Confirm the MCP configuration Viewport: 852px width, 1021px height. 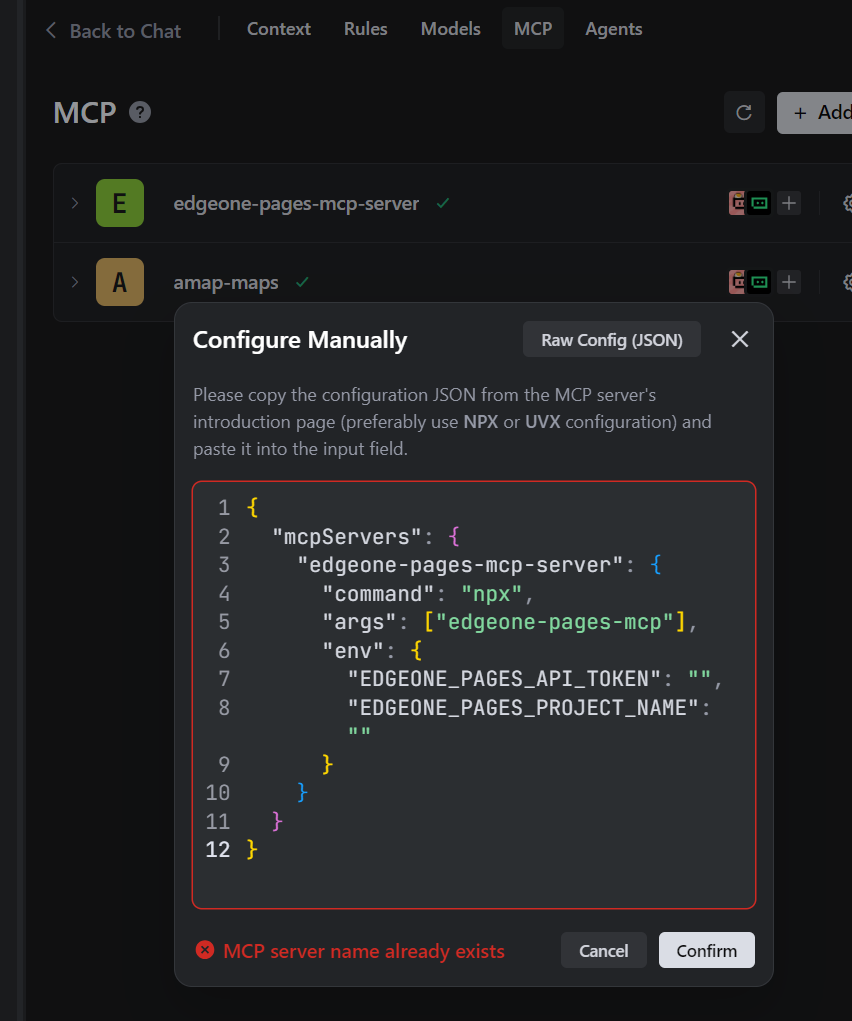coord(706,950)
